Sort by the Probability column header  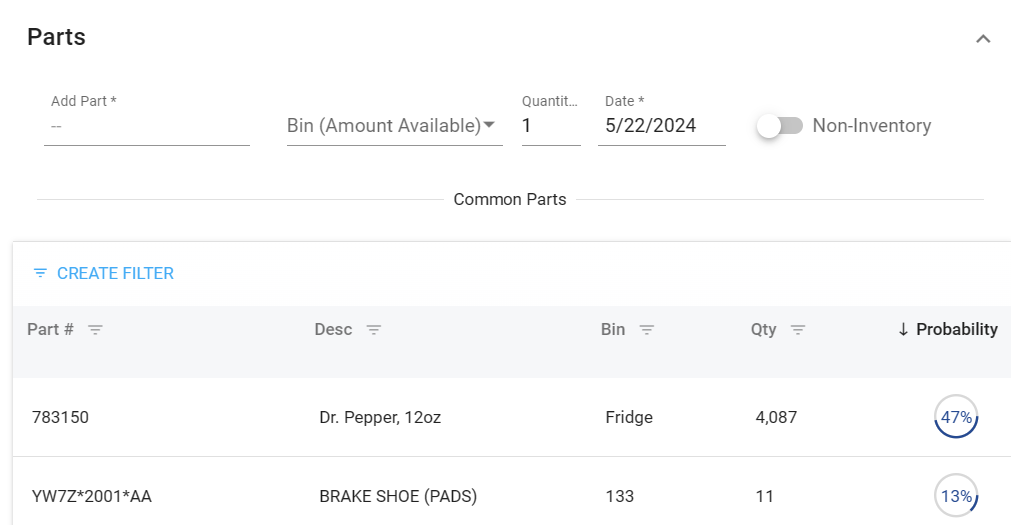click(x=956, y=329)
